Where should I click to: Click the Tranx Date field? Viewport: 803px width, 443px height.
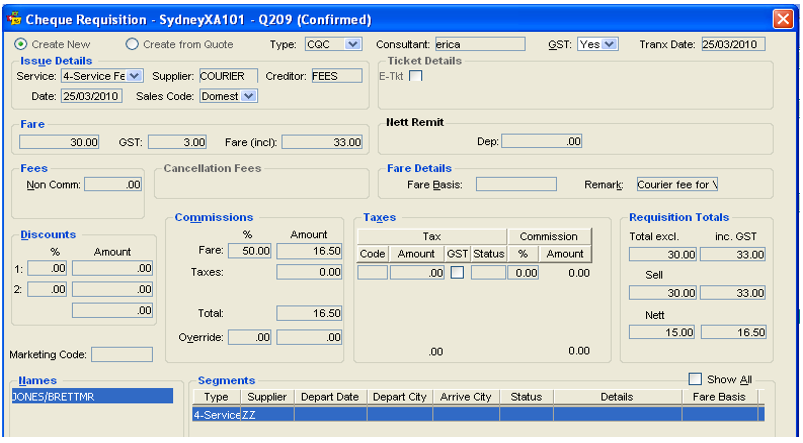733,44
